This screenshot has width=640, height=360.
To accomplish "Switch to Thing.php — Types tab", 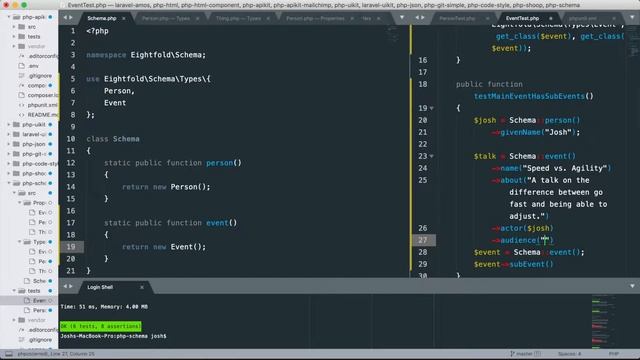I will 238,18.
